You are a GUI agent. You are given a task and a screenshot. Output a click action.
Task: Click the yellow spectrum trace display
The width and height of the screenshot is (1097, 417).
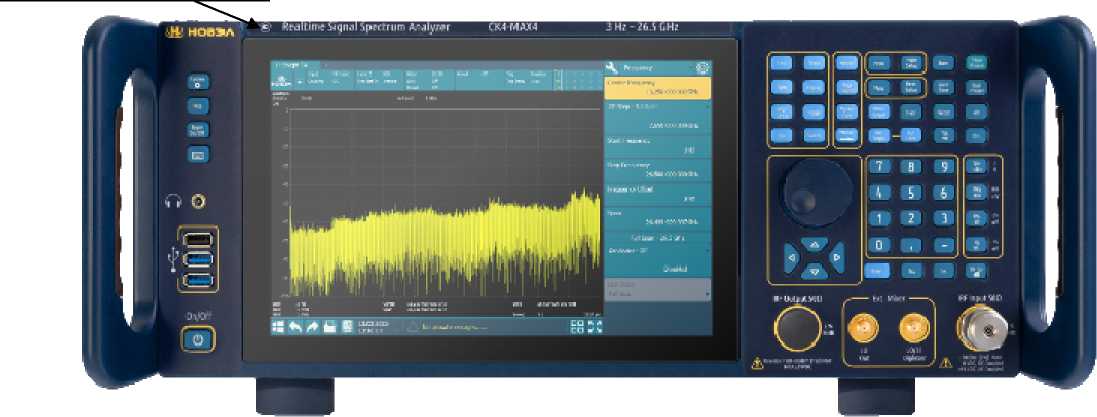coord(440,240)
